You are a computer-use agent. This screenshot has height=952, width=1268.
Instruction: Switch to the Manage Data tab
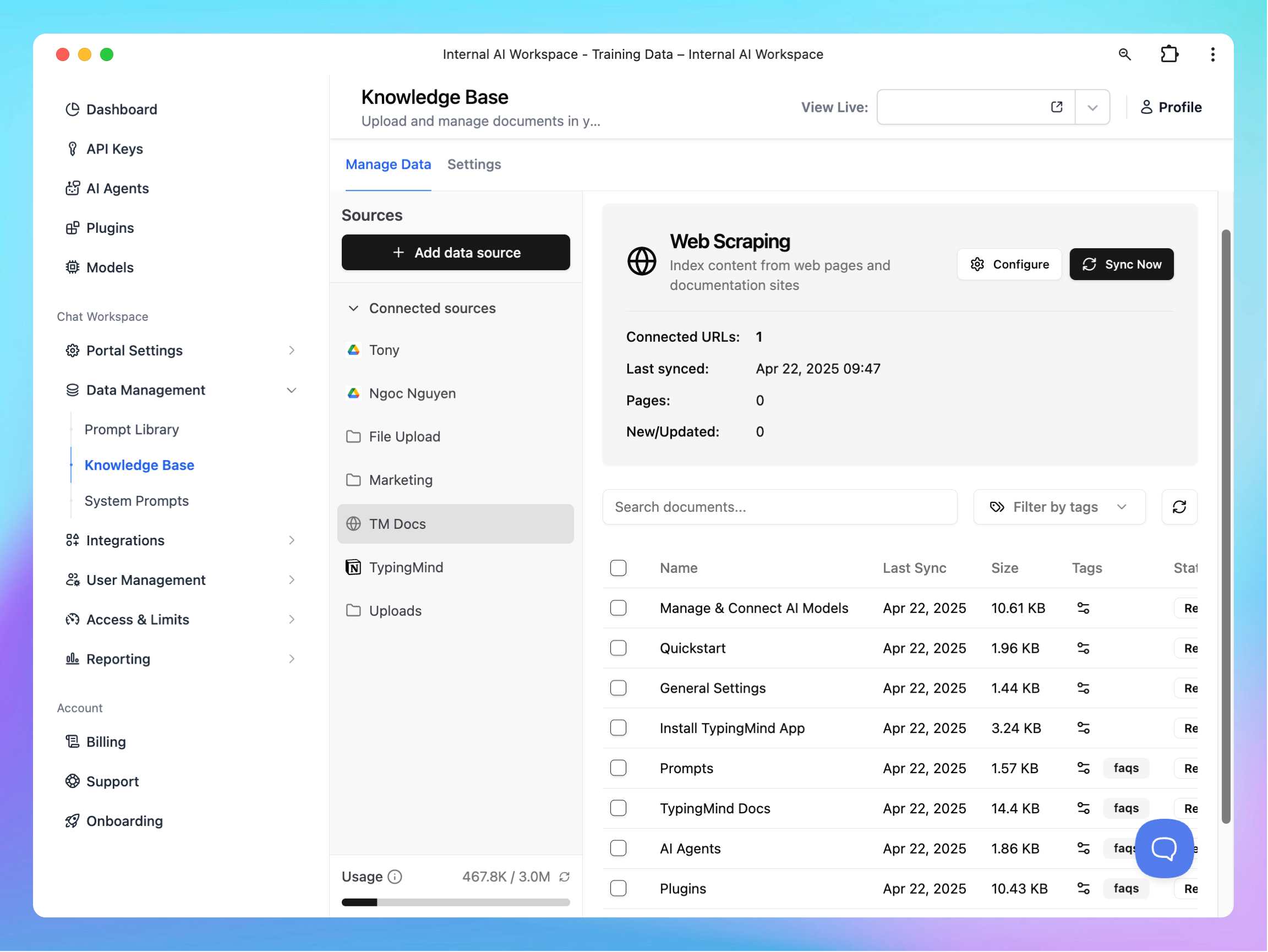click(x=388, y=165)
